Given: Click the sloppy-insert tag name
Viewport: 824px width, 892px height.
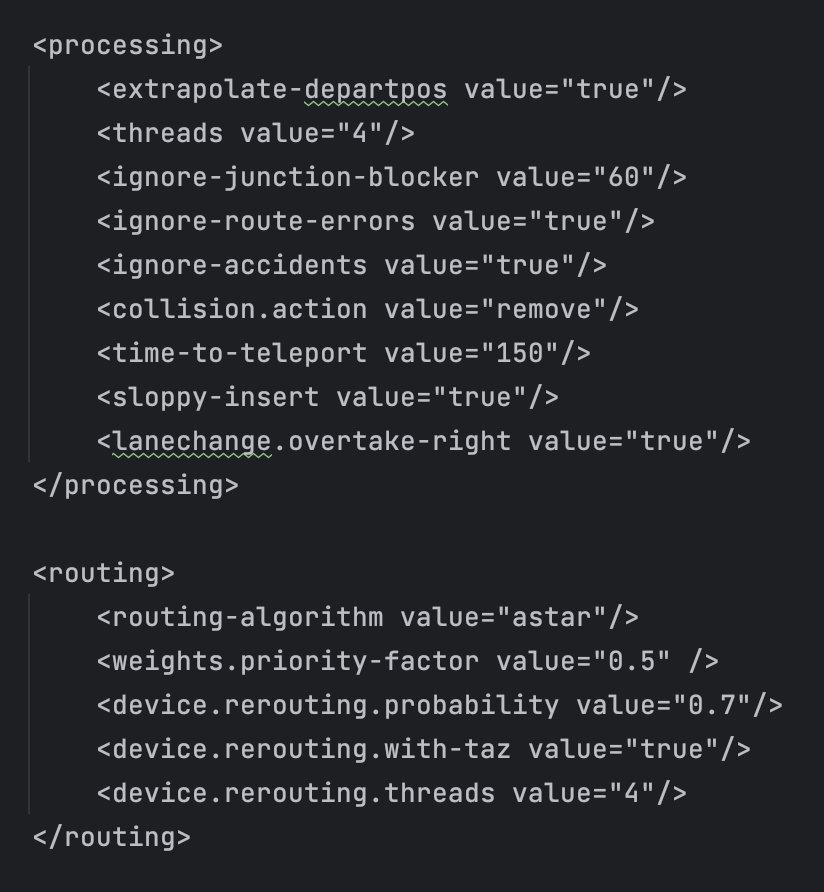Looking at the screenshot, I should pyautogui.click(x=216, y=397).
